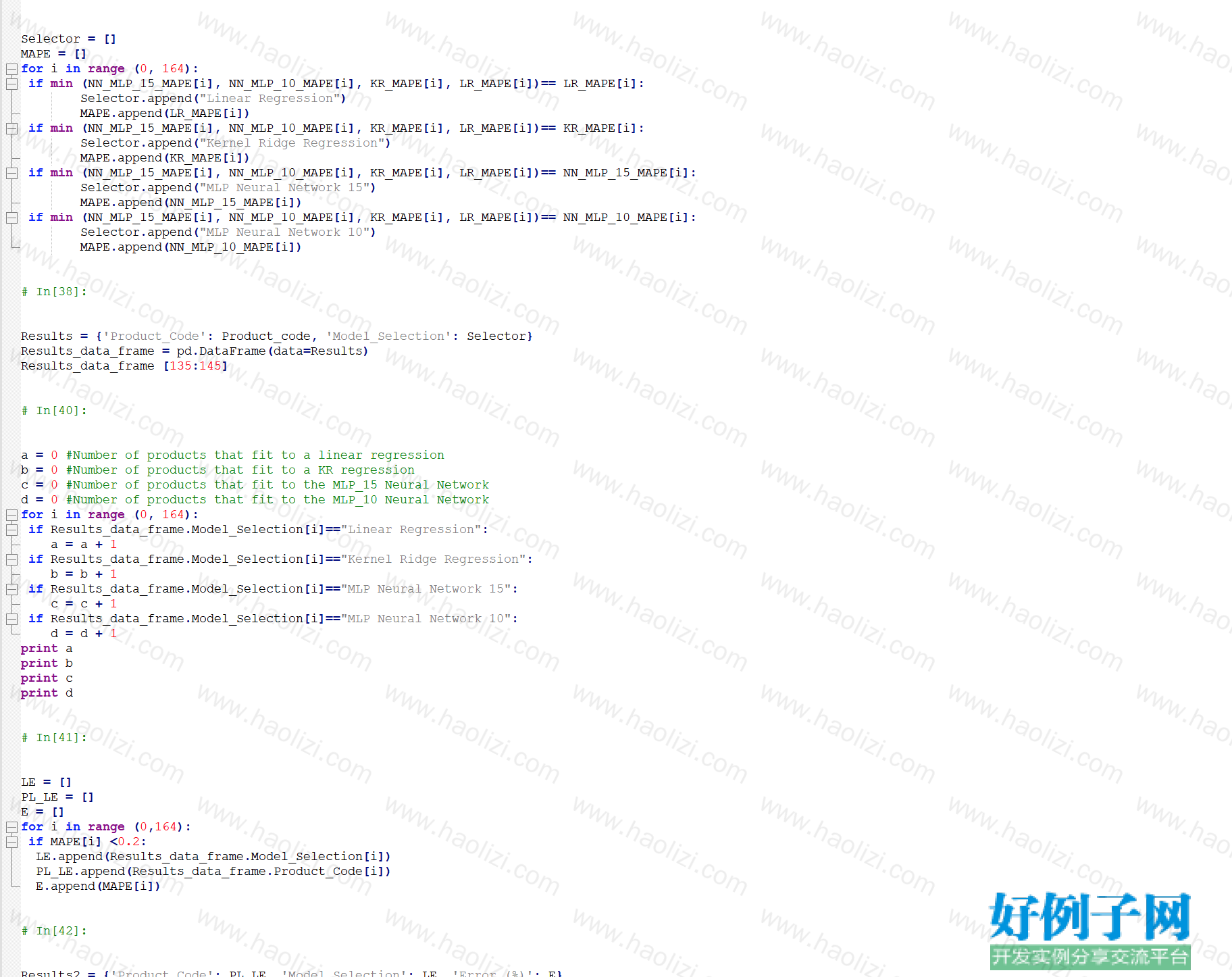Click the line "PL_LE = []"
The width and height of the screenshot is (1232, 977).
click(x=57, y=797)
